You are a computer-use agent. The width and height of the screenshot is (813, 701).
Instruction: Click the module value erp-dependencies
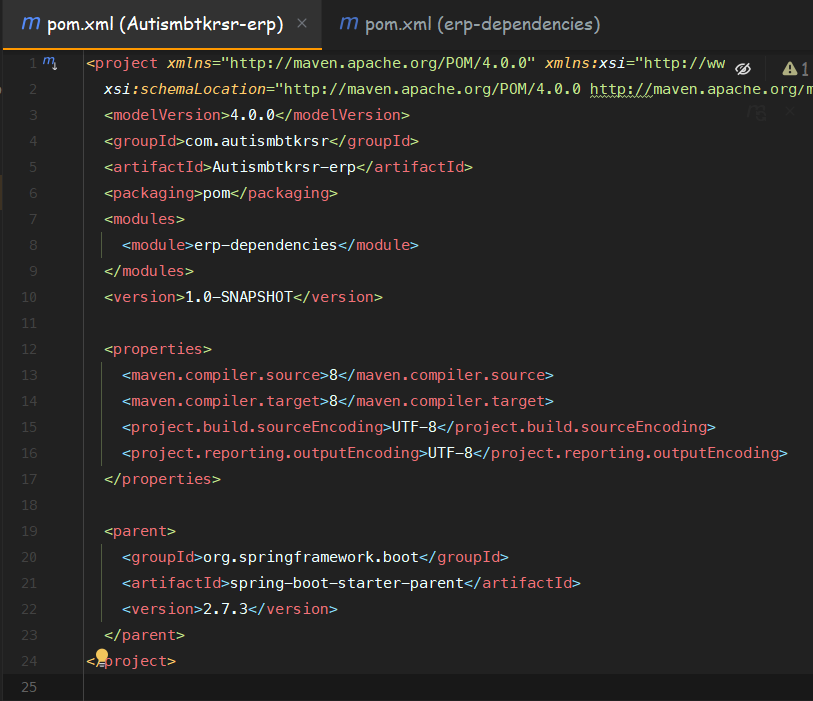[x=265, y=245]
